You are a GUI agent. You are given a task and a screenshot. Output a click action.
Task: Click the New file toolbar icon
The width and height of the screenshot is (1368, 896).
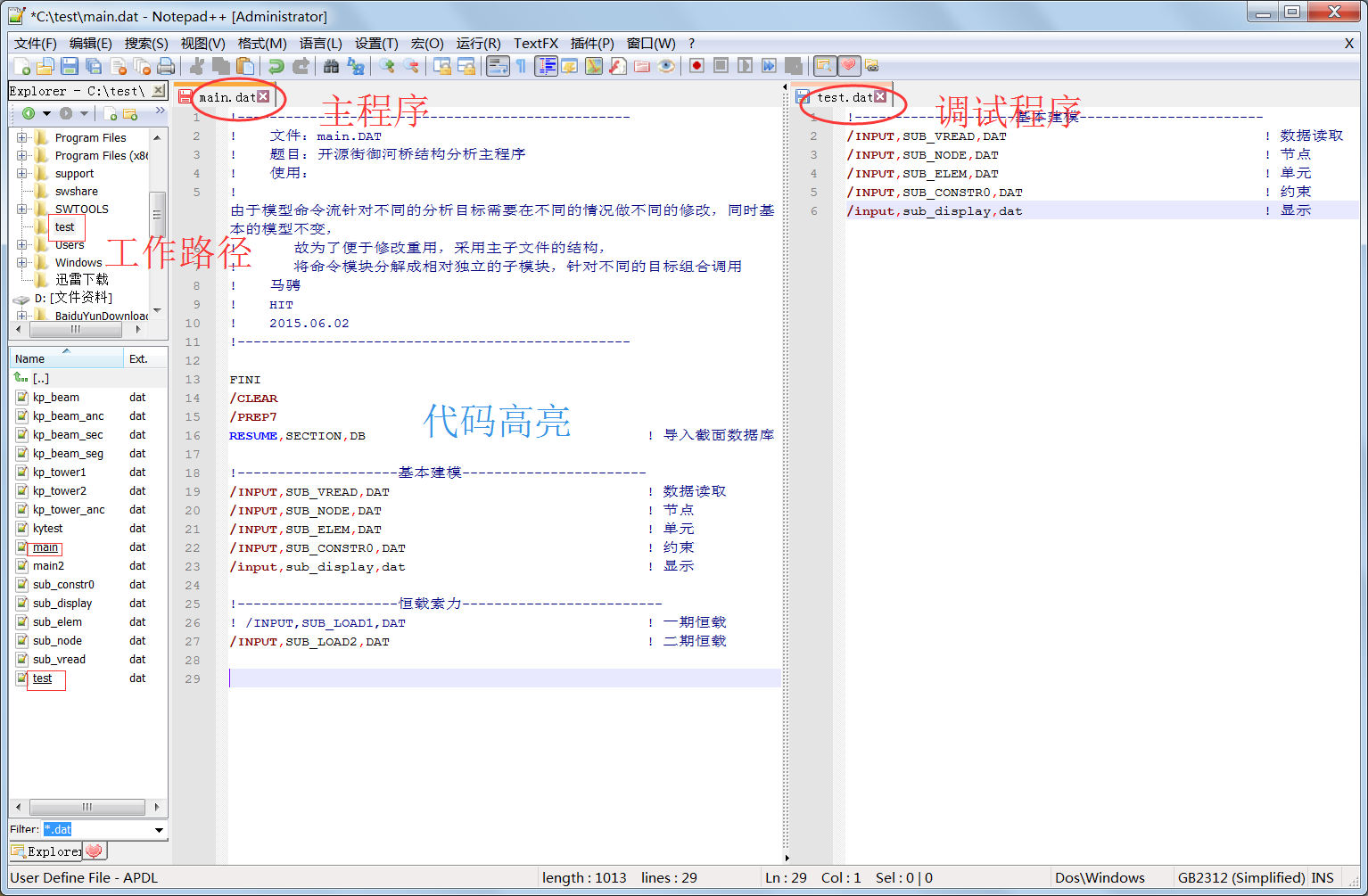(x=21, y=66)
